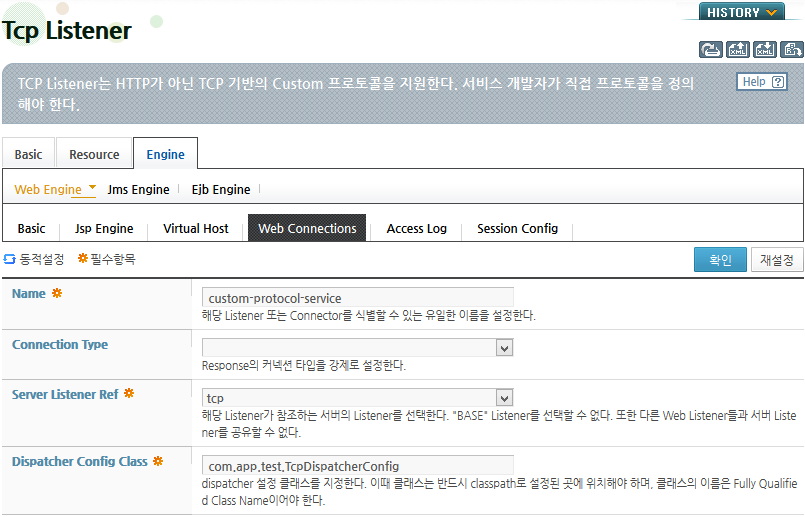Image resolution: width=805 pixels, height=517 pixels.
Task: Click the 확인 confirm button
Action: click(x=720, y=259)
